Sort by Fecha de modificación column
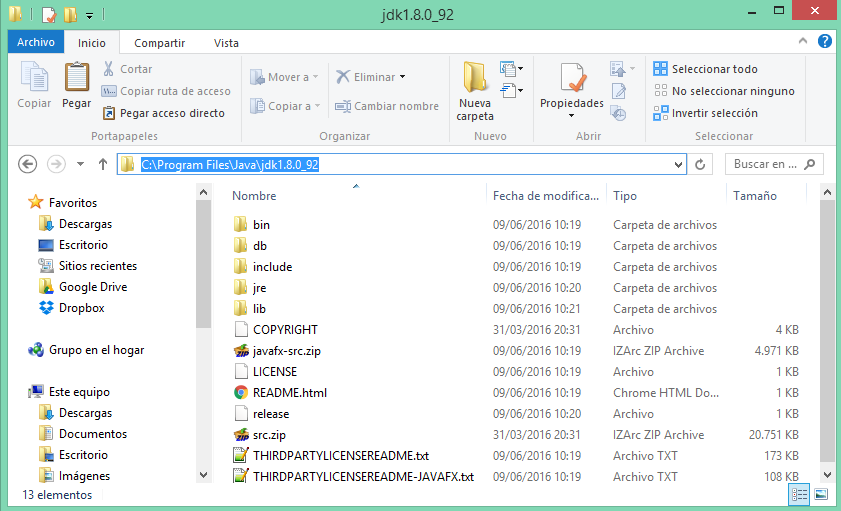The height and width of the screenshot is (511, 841). [545, 196]
